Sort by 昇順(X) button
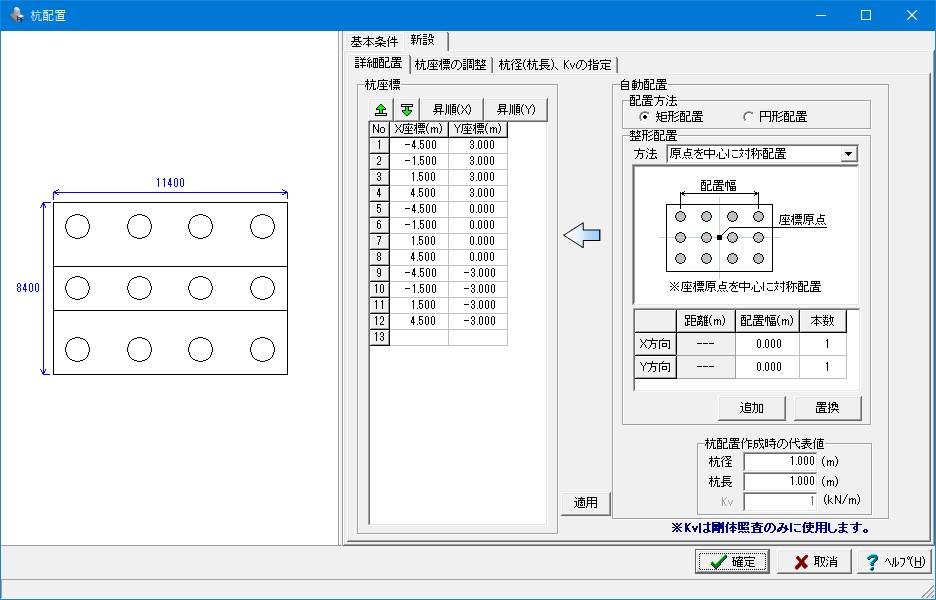 (452, 110)
